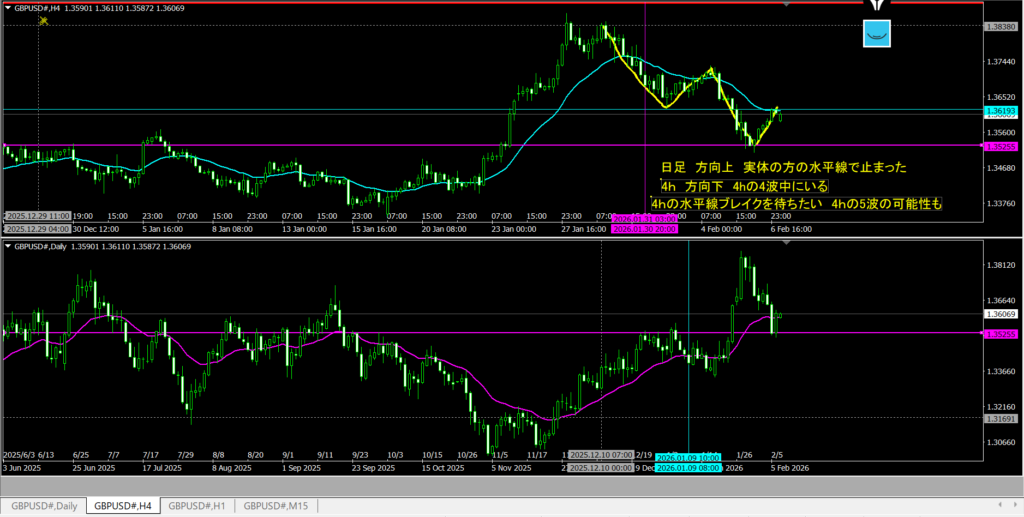The image size is (1024, 517).
Task: Click the cyan 1.36193 price label on H4
Action: point(1000,109)
